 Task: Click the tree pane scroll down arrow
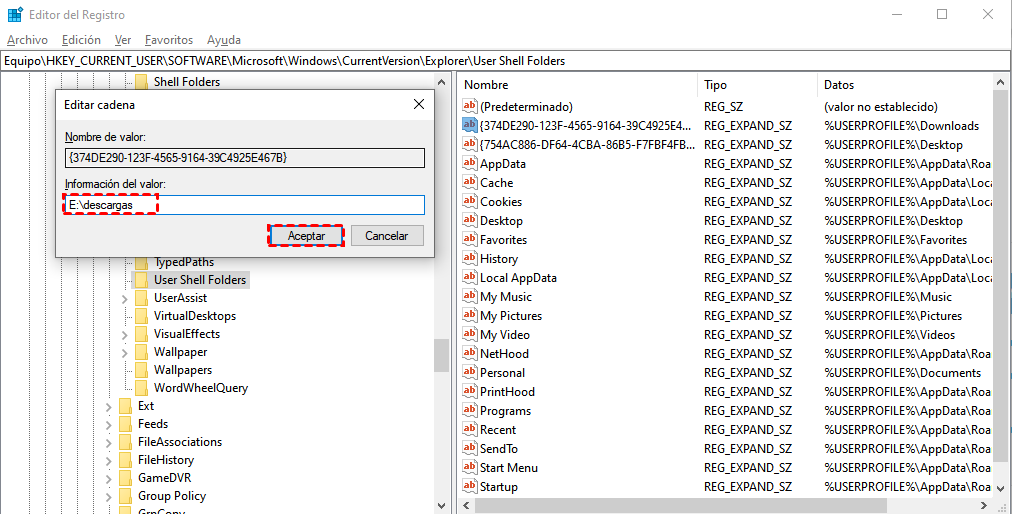[441, 506]
